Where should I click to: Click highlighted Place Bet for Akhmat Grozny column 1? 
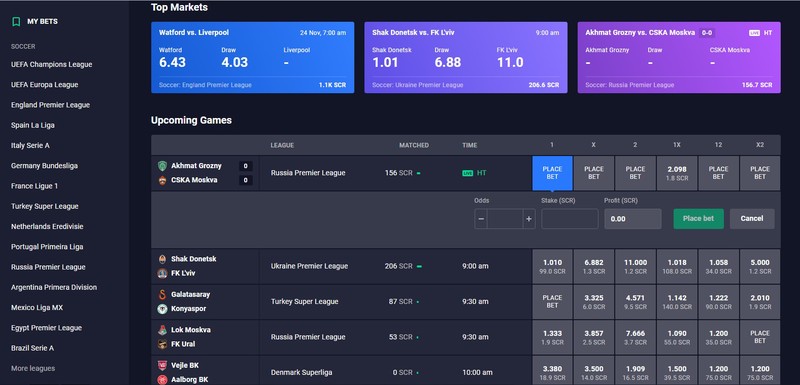click(x=552, y=173)
